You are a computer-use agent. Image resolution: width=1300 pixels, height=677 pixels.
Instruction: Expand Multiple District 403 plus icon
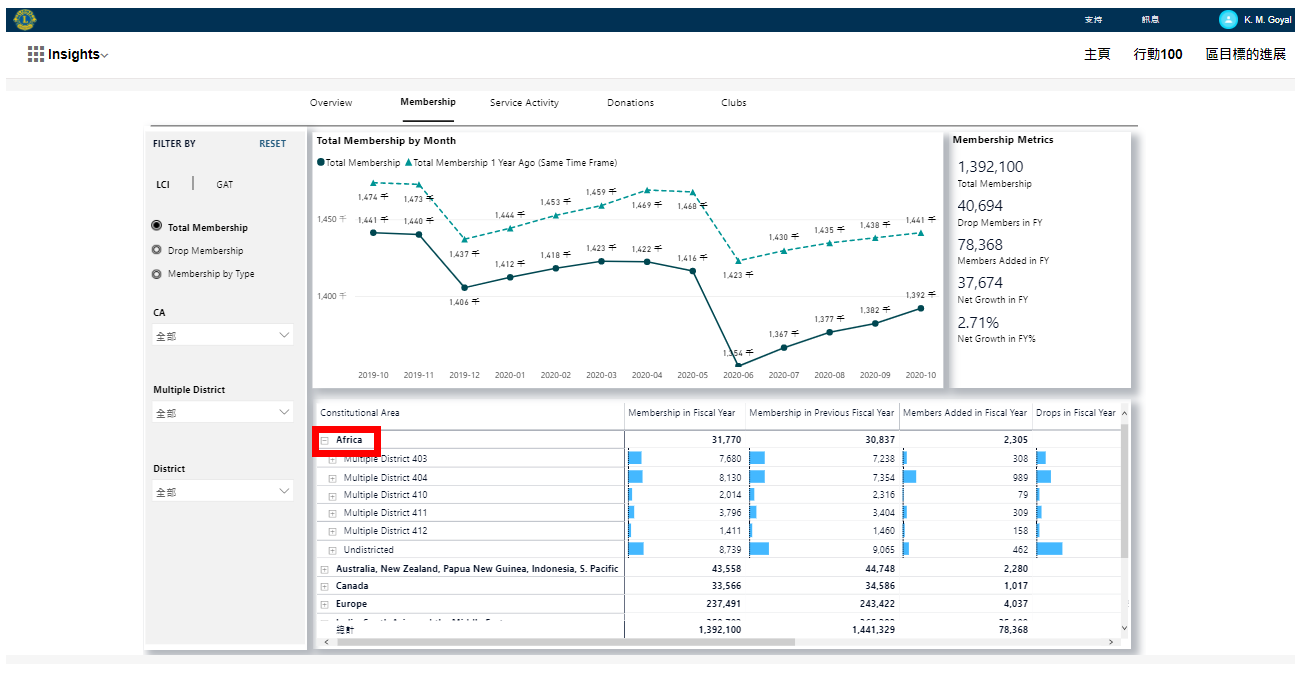click(333, 459)
